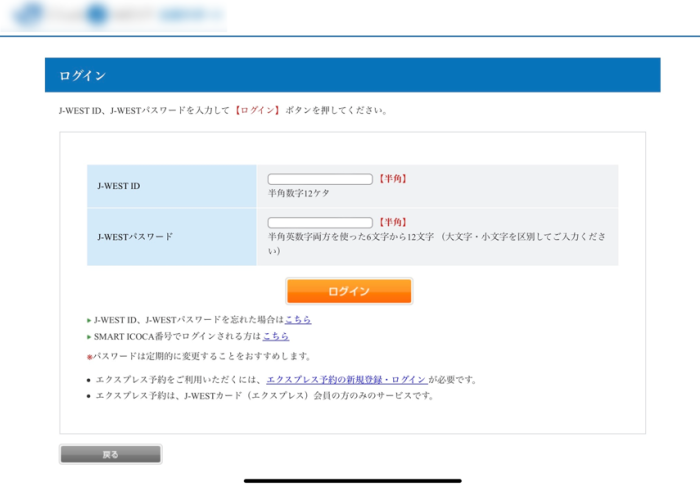The image size is (700, 487).
Task: Follow こちら link for SMART ICOCA login
Action: [276, 337]
